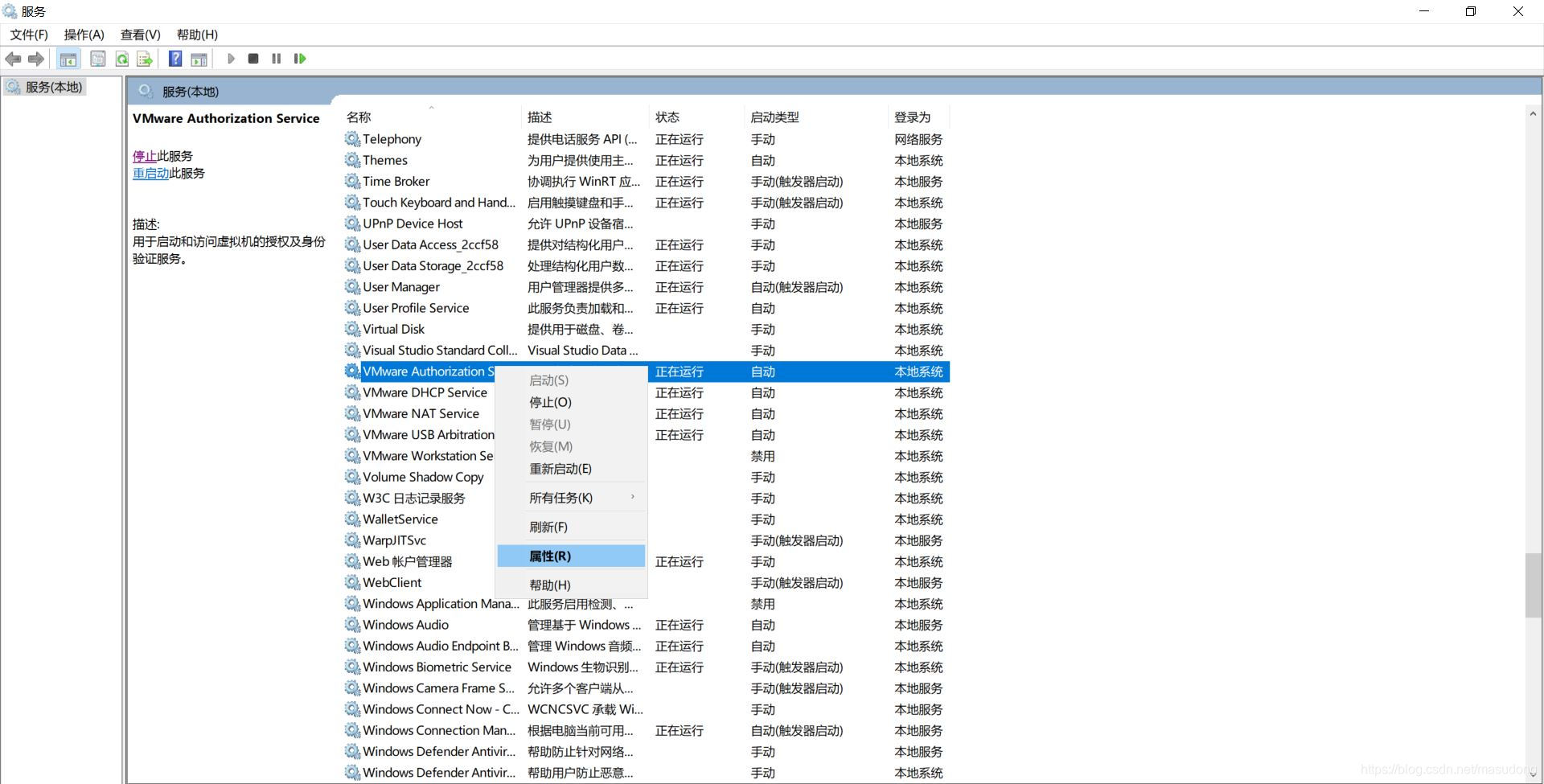The height and width of the screenshot is (784, 1544).
Task: Sort by the 启动类型 column header
Action: point(816,117)
